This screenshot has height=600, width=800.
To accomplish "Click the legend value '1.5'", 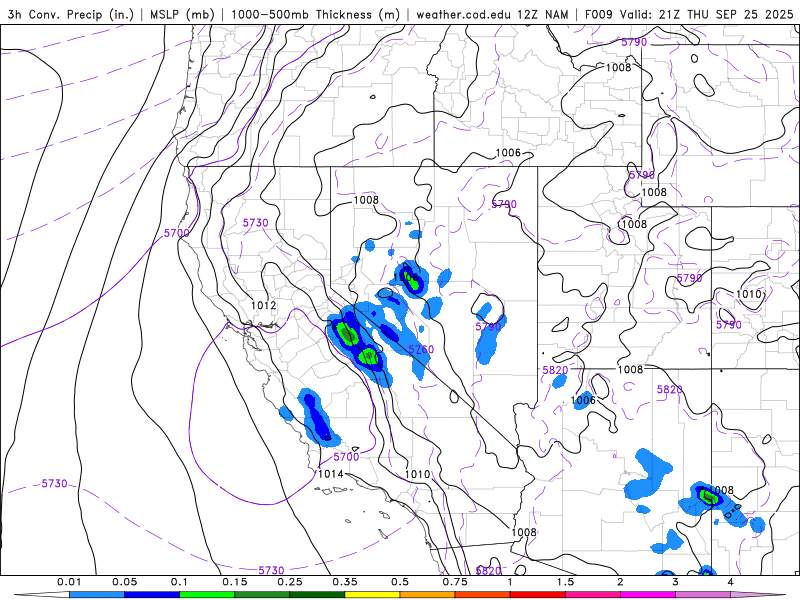I will [x=565, y=582].
